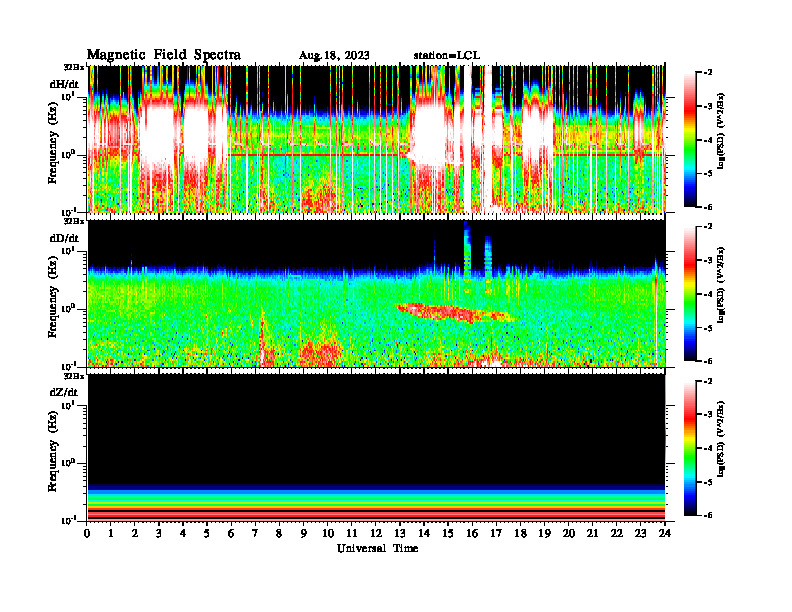This screenshot has width=792, height=612.
Task: Click the "Magnetic Field Spectra" title
Action: [164, 55]
